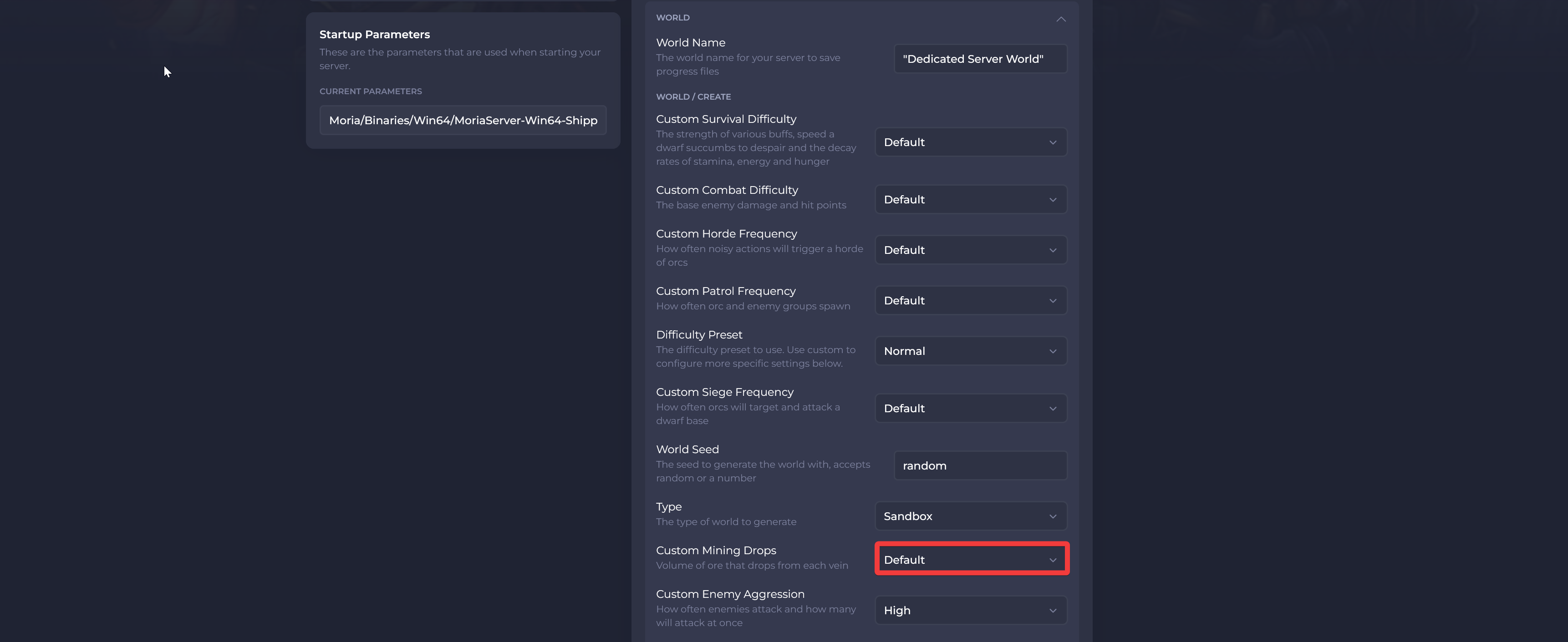Click 'The type of world to generate' text
The image size is (1568, 642).
point(726,521)
